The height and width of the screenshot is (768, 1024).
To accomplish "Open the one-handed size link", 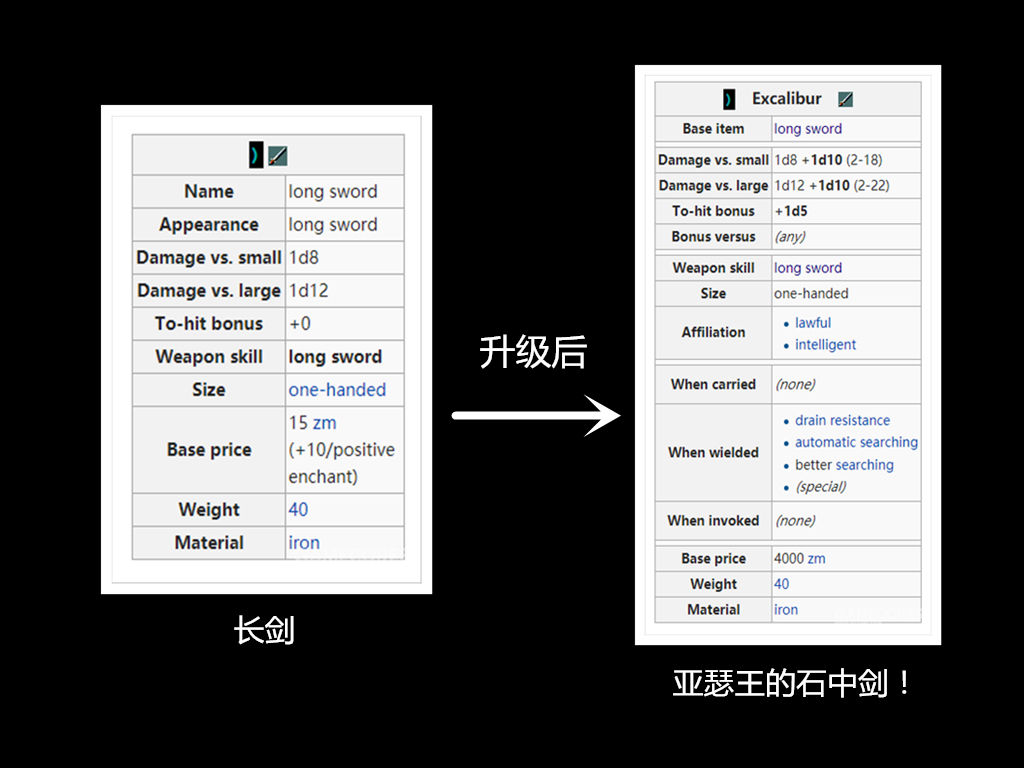I will click(x=337, y=389).
